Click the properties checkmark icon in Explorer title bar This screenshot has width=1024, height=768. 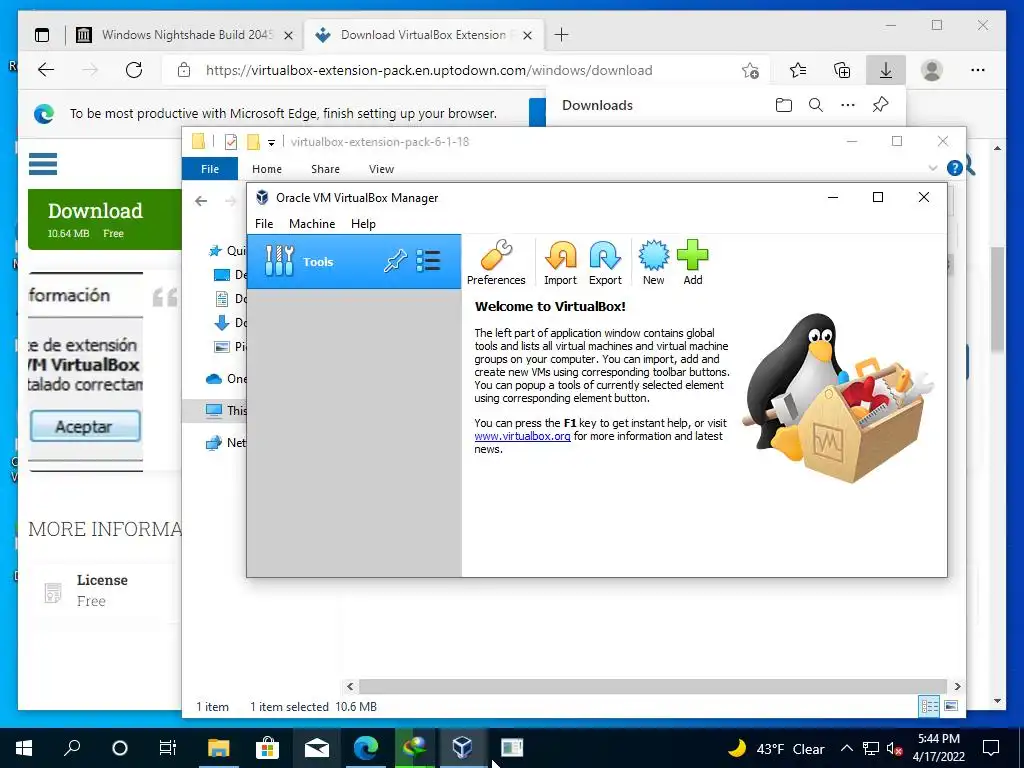(x=231, y=142)
